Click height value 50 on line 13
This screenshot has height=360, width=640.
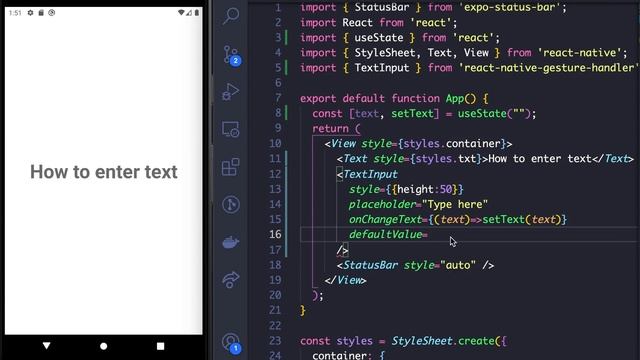tap(446, 189)
